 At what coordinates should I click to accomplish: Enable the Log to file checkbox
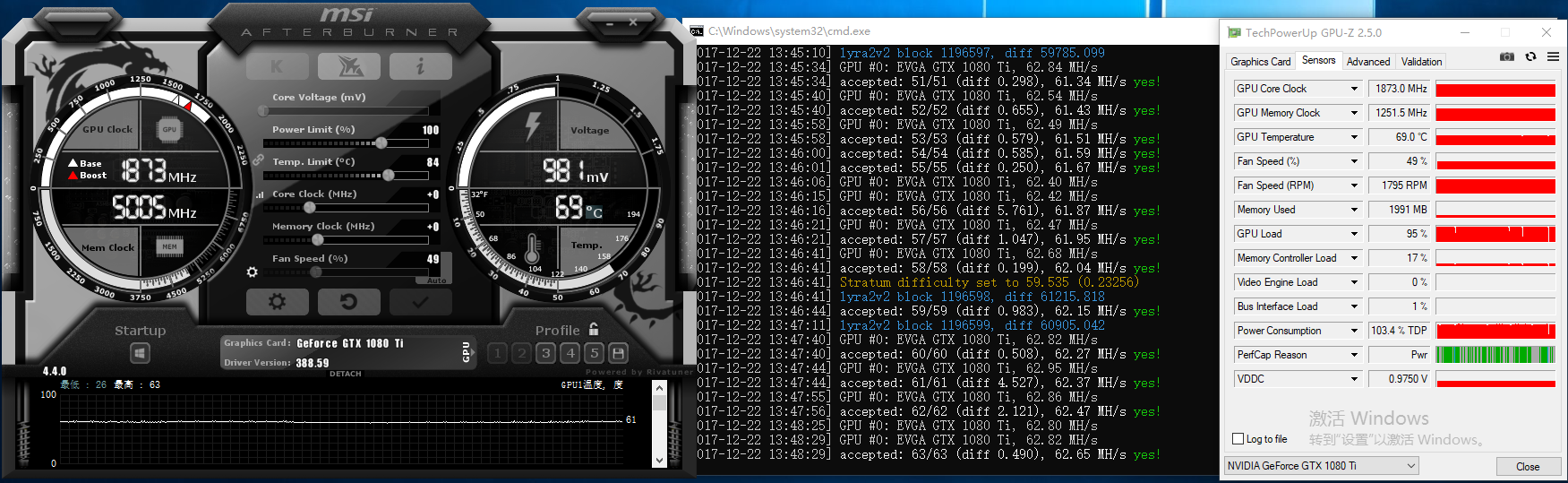[1238, 439]
